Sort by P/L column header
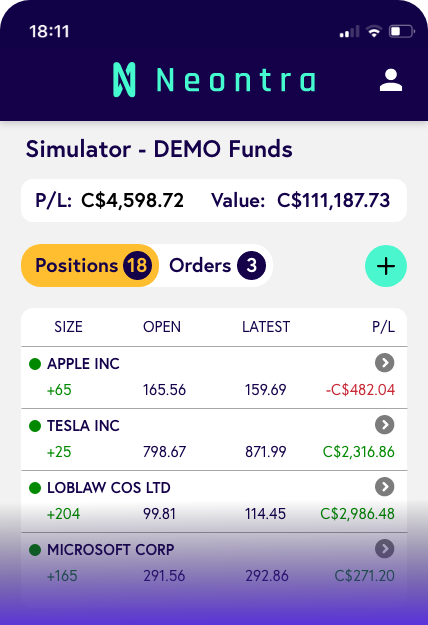 [383, 327]
